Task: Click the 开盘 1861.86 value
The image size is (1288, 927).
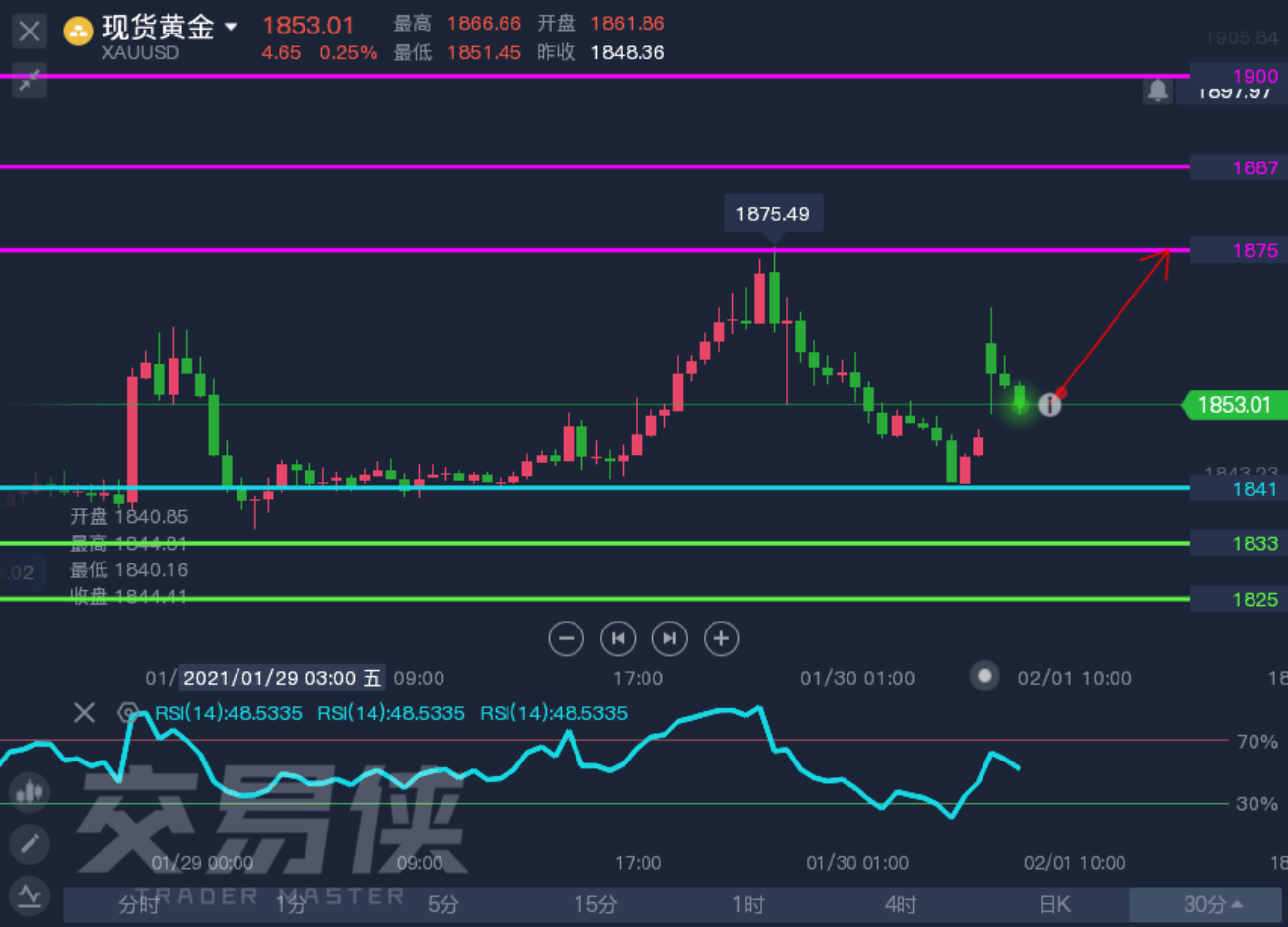Action: (627, 23)
